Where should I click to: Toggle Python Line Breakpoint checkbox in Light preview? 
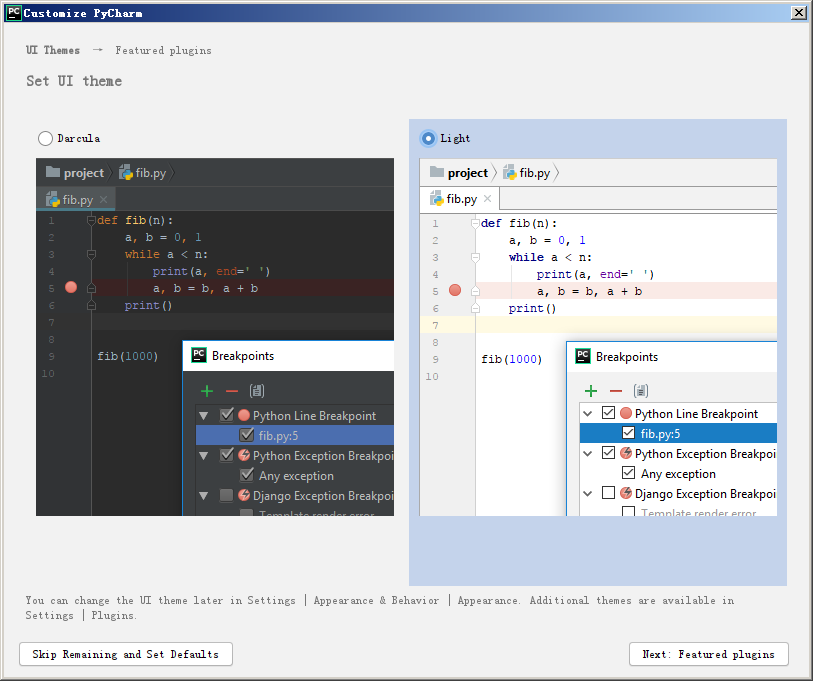(608, 413)
